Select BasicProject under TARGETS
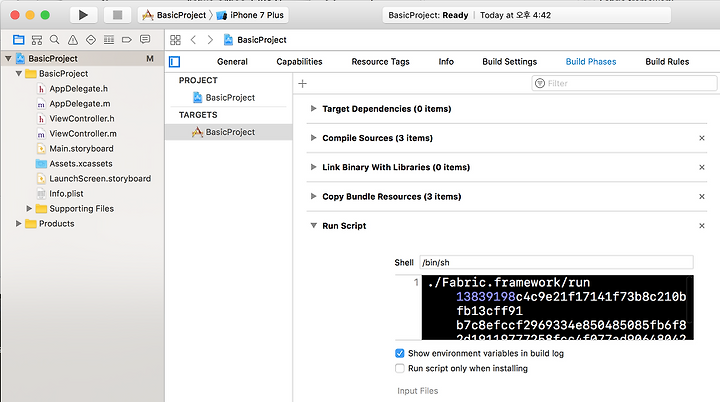This screenshot has width=720, height=402. (229, 132)
